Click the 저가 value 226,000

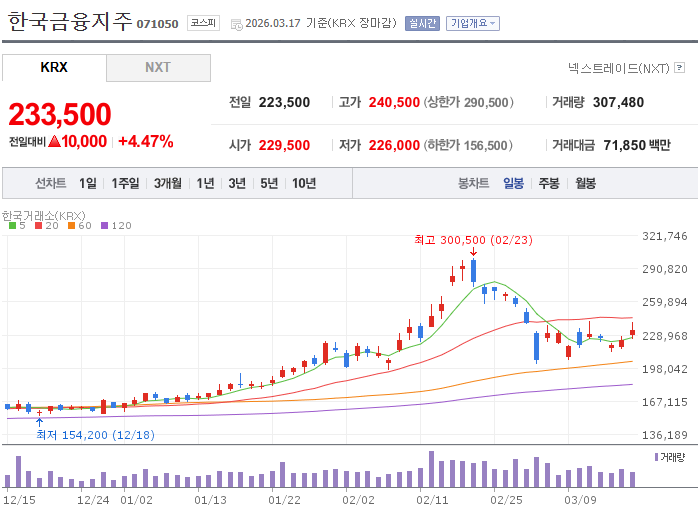tap(394, 145)
